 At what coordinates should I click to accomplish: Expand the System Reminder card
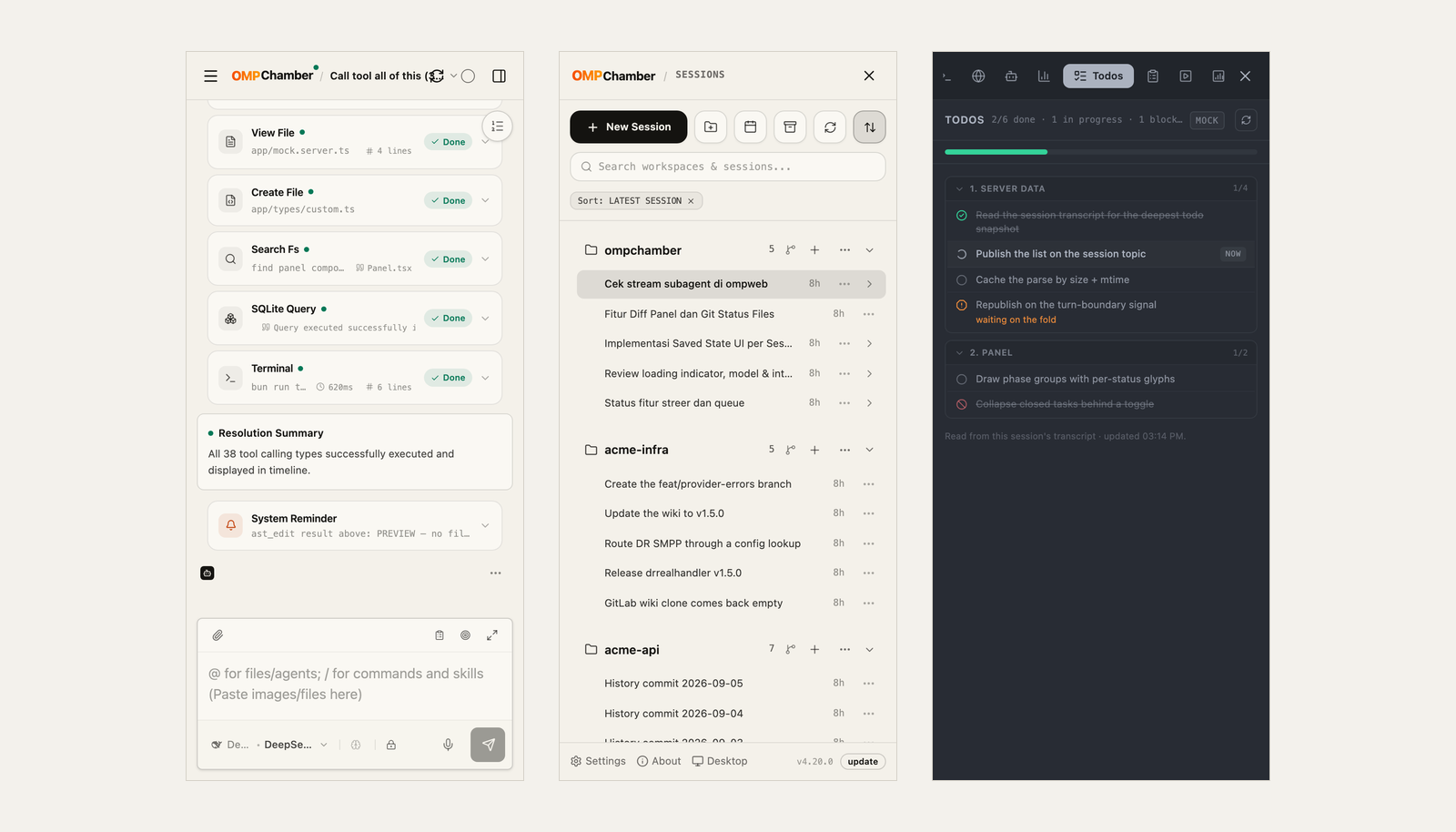tap(485, 525)
